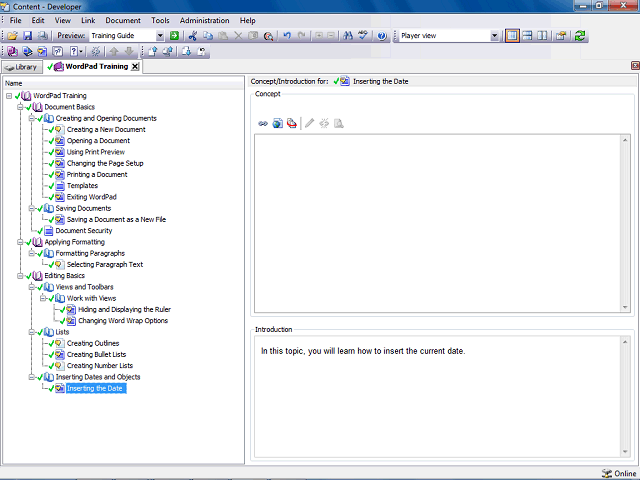
Task: Close the WordPad Training tab
Action: 135,67
